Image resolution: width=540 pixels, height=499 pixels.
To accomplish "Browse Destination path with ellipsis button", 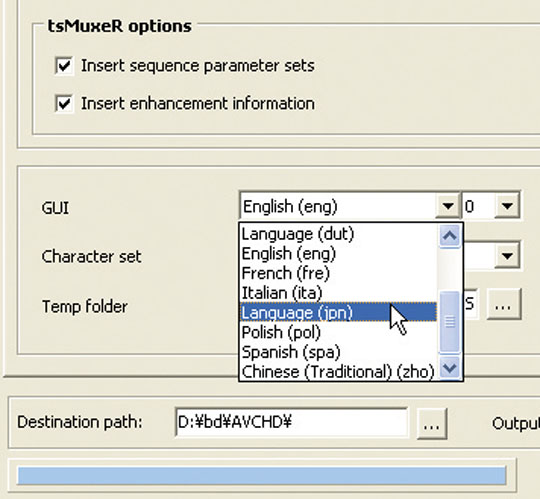I will tap(432, 424).
